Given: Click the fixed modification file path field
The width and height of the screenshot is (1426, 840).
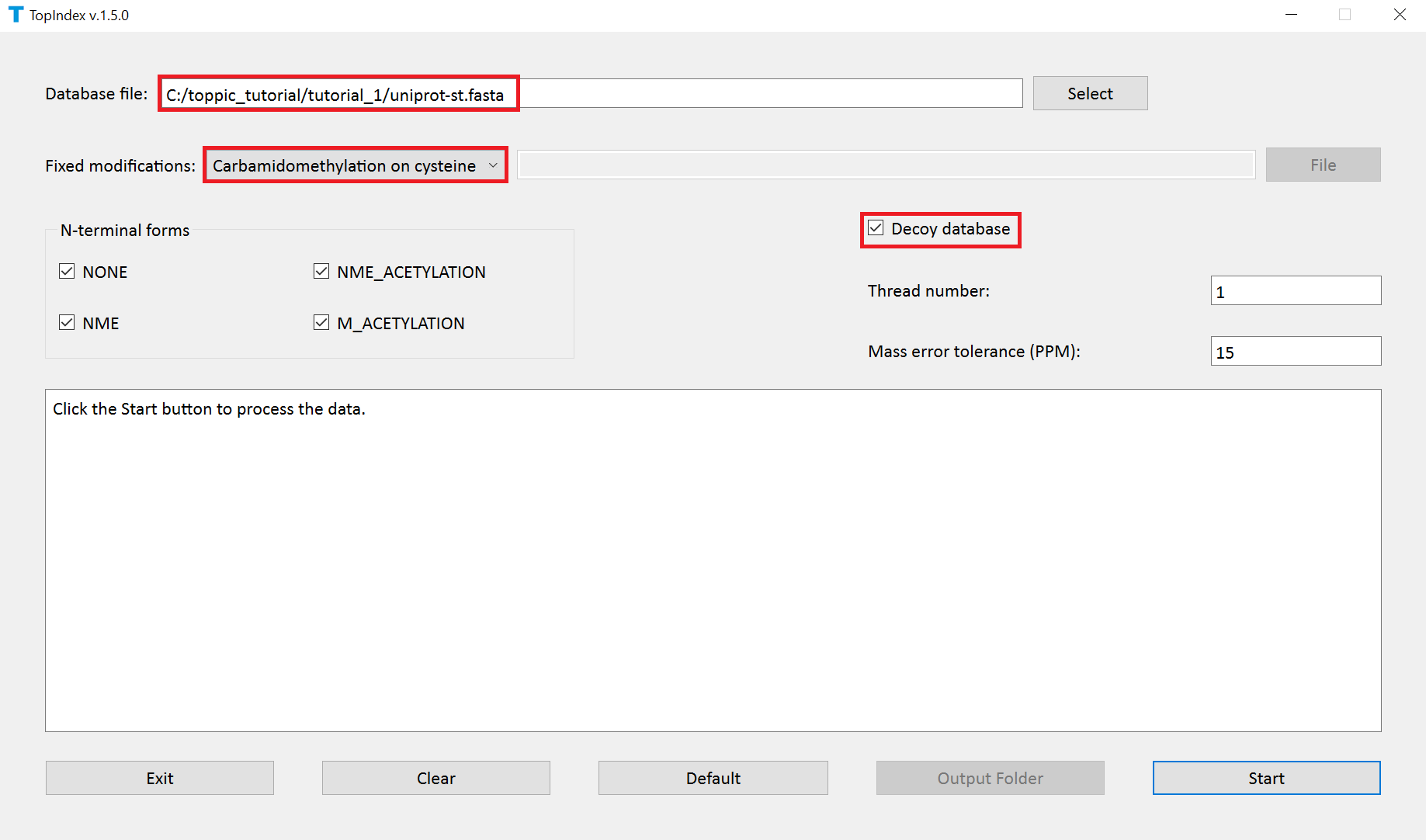Looking at the screenshot, I should point(886,165).
